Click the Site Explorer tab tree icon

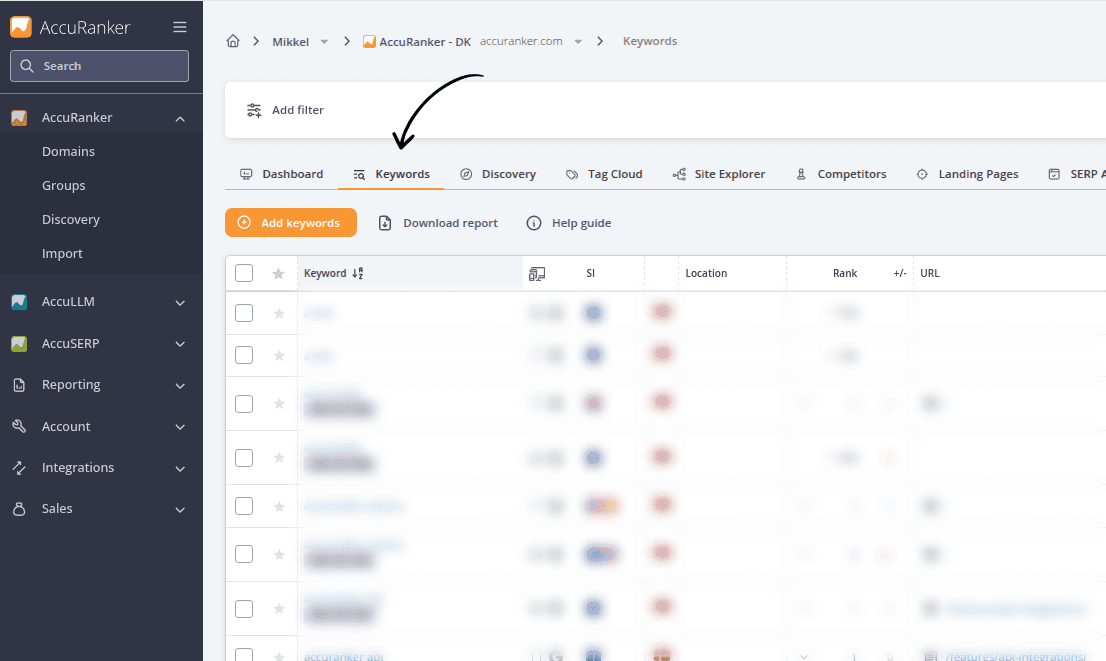pos(679,174)
